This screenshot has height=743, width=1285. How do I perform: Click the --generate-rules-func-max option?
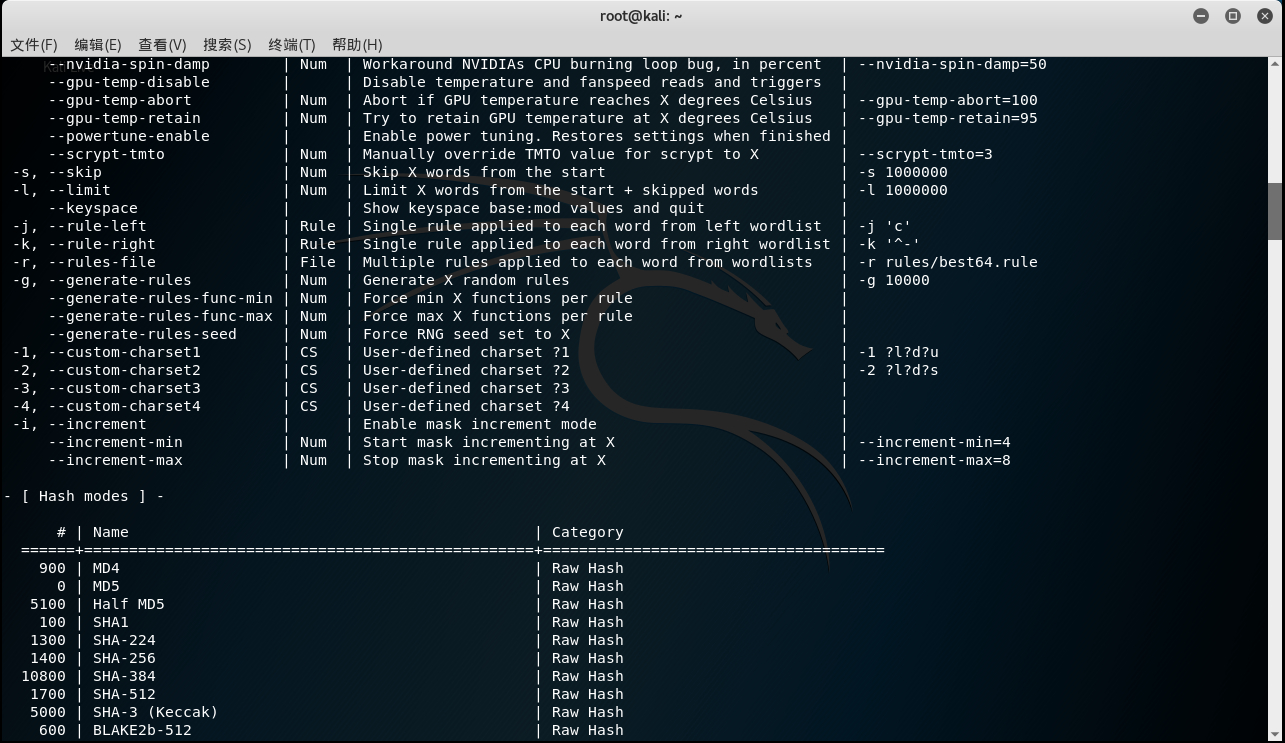click(160, 316)
